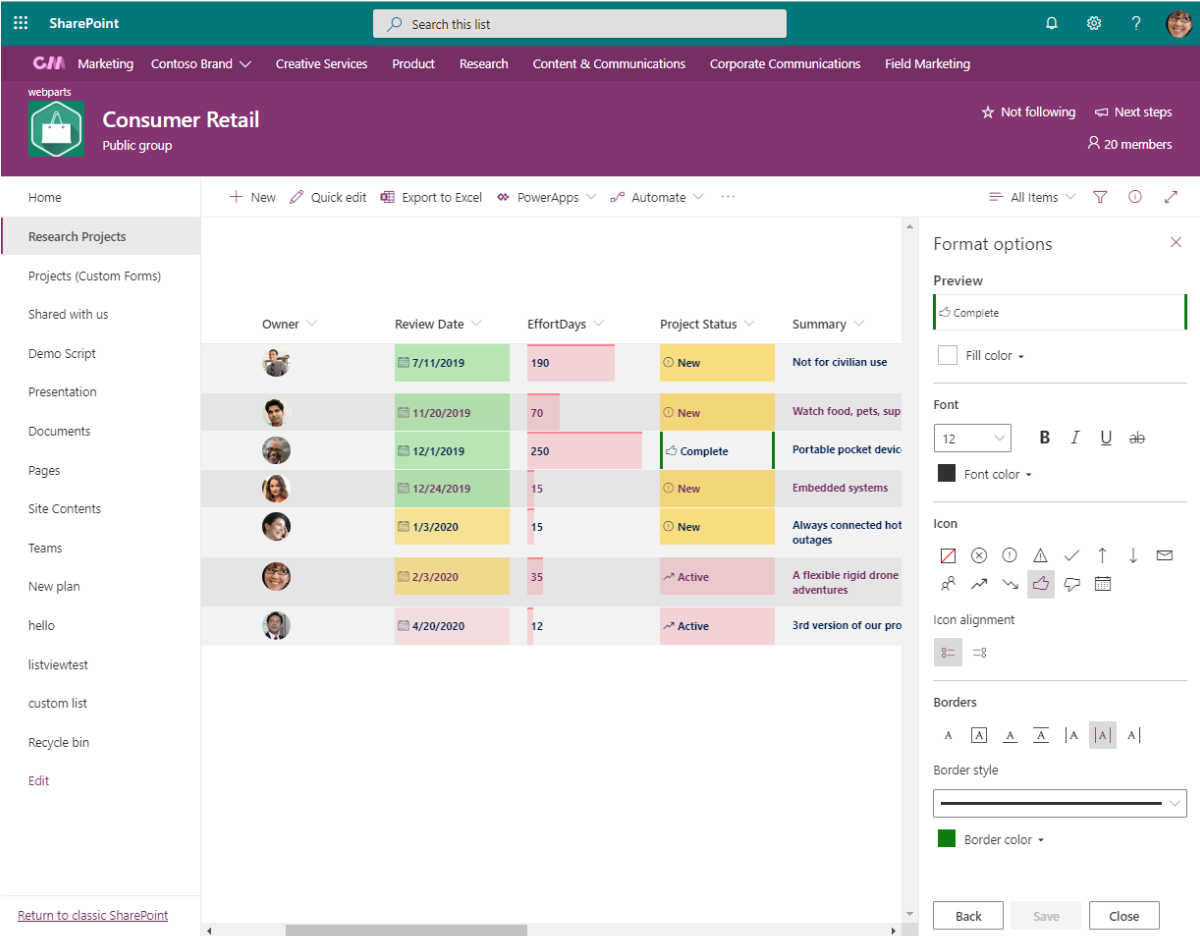
Task: Open the list filter pane icon
Action: pos(1100,197)
